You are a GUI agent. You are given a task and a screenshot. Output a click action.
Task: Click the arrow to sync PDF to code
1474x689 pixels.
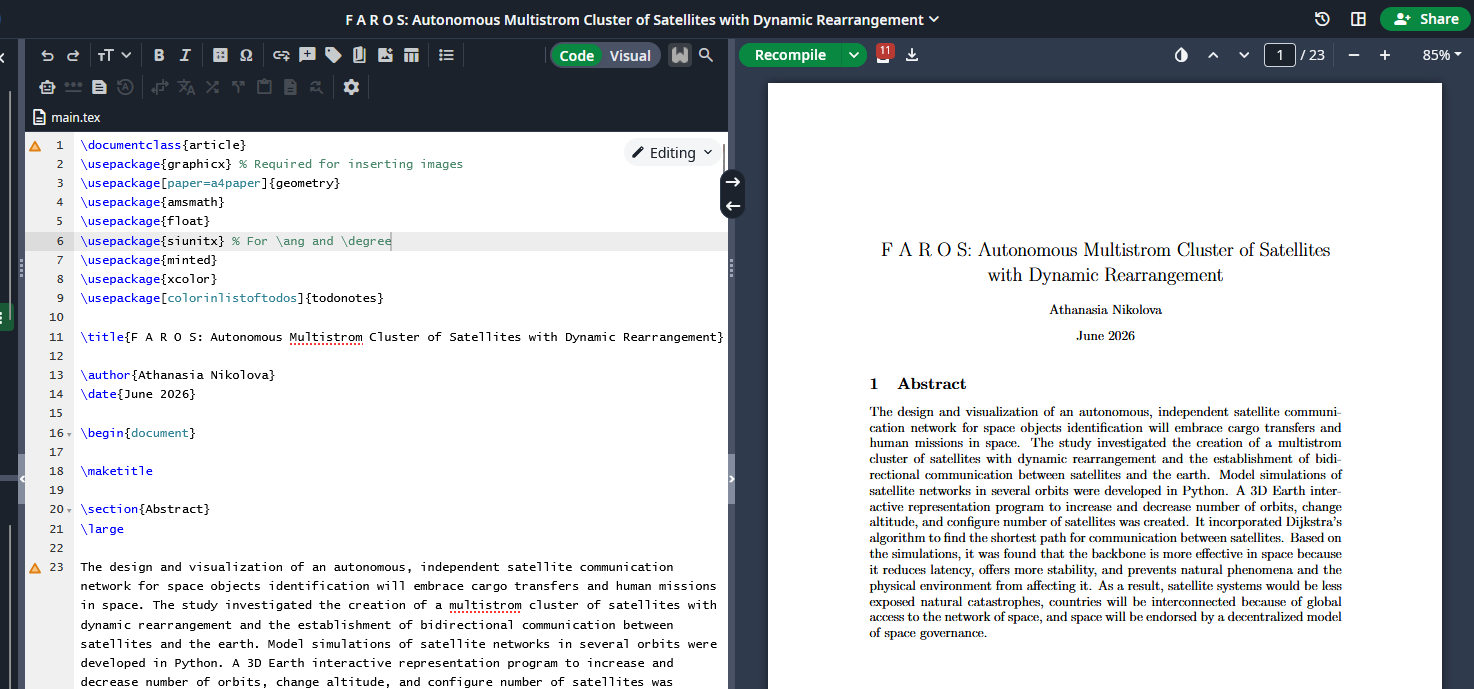coord(732,206)
